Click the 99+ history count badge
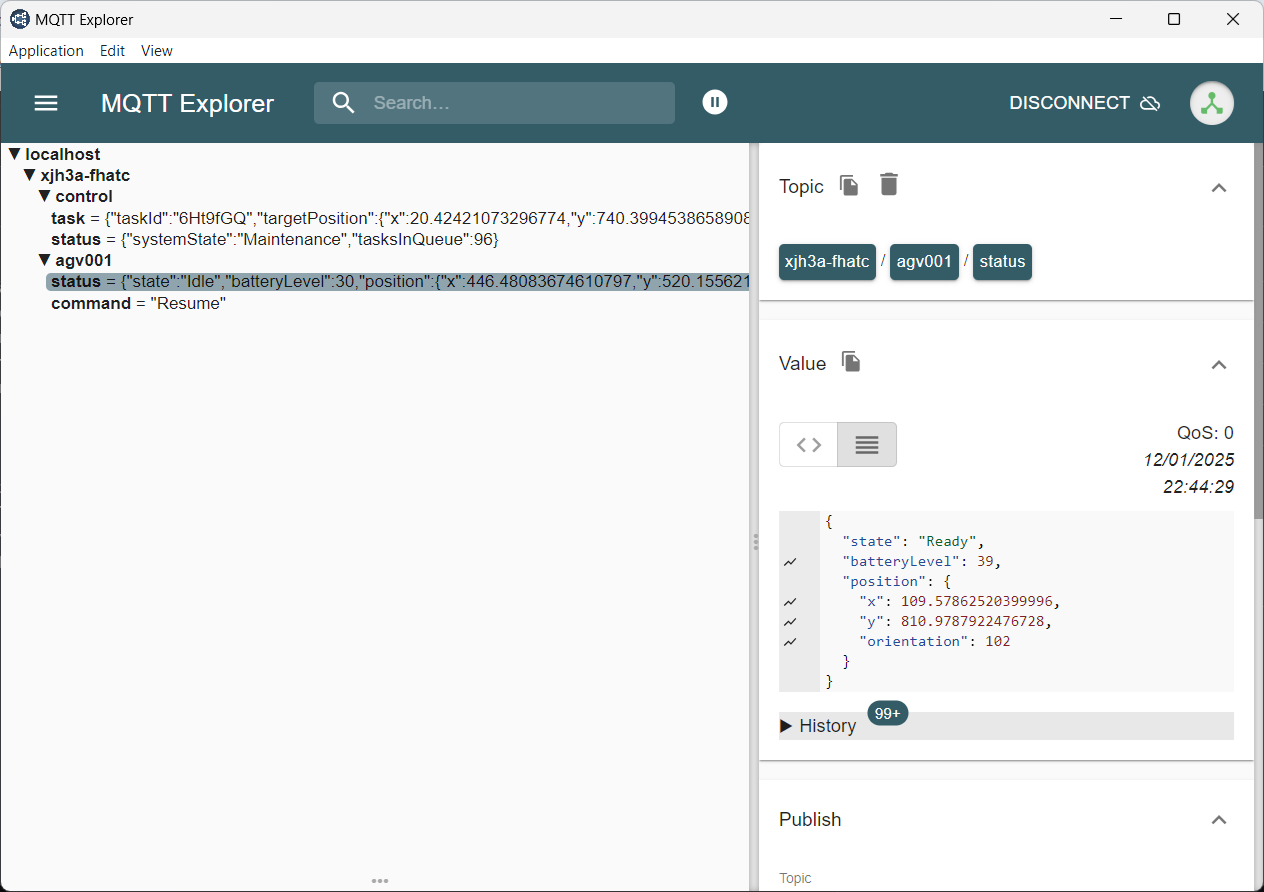 pos(888,714)
